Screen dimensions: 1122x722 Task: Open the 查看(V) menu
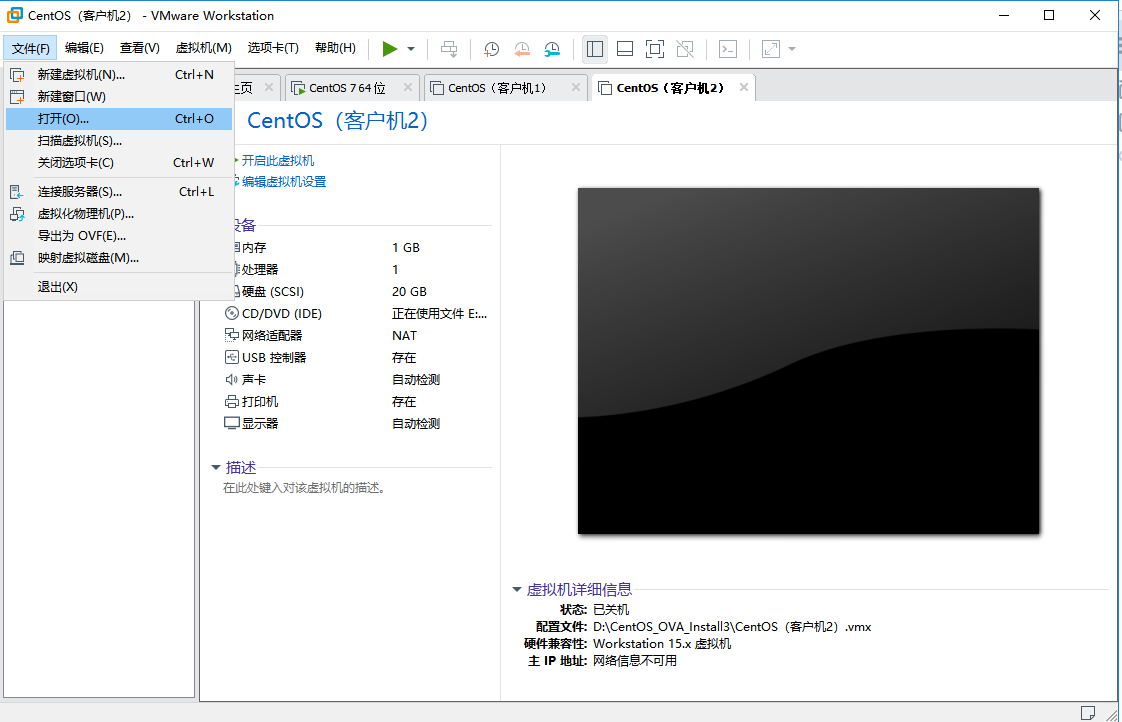tap(140, 48)
